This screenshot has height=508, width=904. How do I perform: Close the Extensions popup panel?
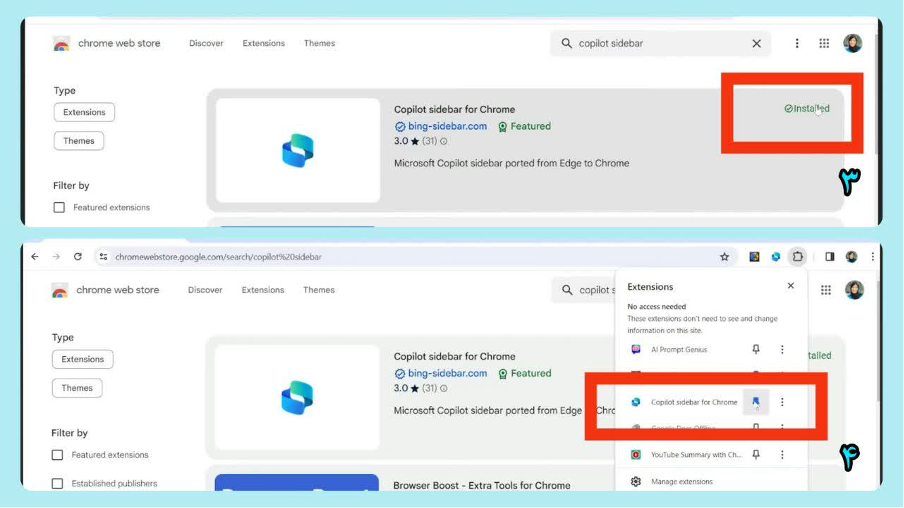[791, 286]
